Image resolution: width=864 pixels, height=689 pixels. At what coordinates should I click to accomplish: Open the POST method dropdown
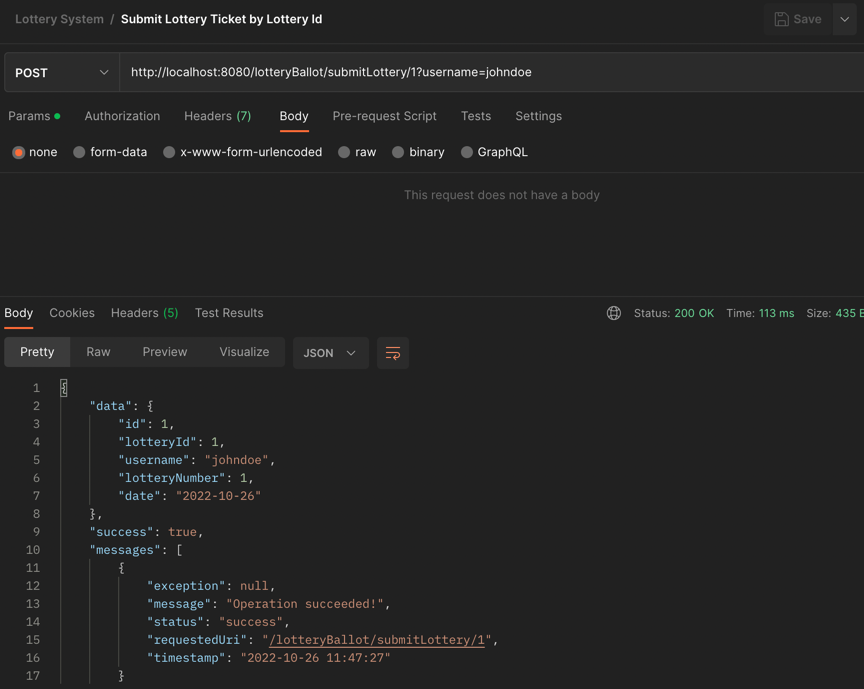click(62, 73)
